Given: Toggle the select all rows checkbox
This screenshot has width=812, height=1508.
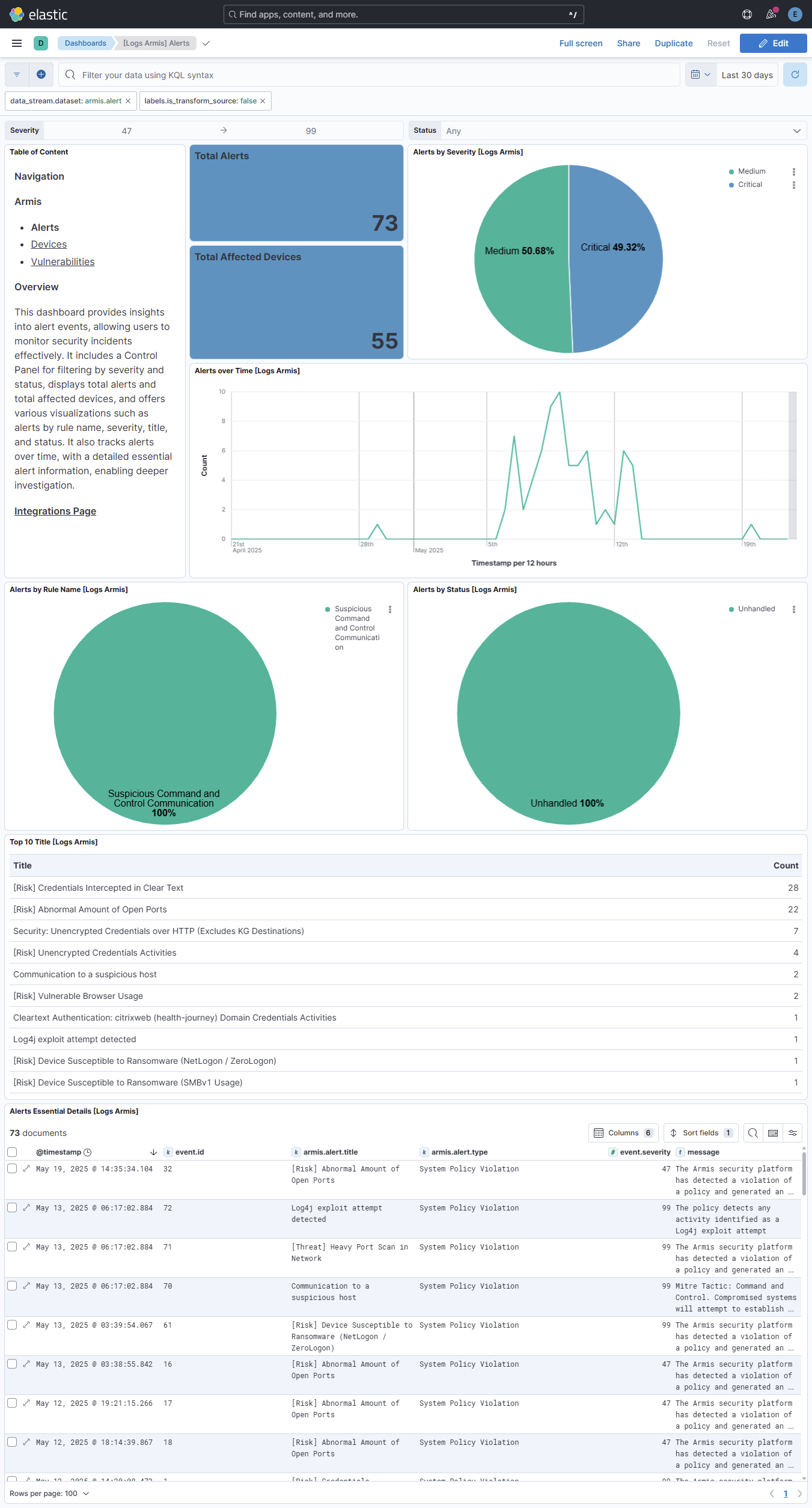Looking at the screenshot, I should pos(12,1152).
